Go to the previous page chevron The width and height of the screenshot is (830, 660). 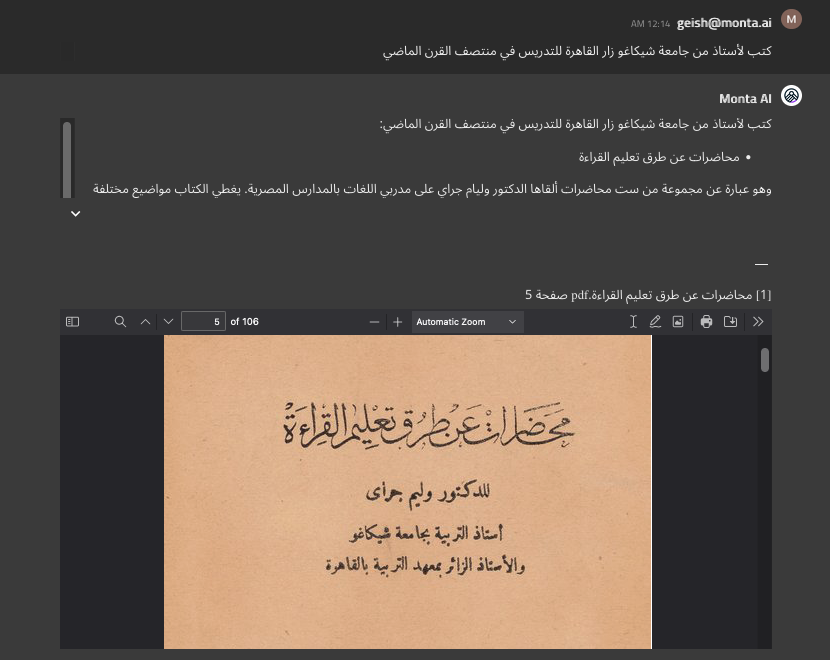145,321
